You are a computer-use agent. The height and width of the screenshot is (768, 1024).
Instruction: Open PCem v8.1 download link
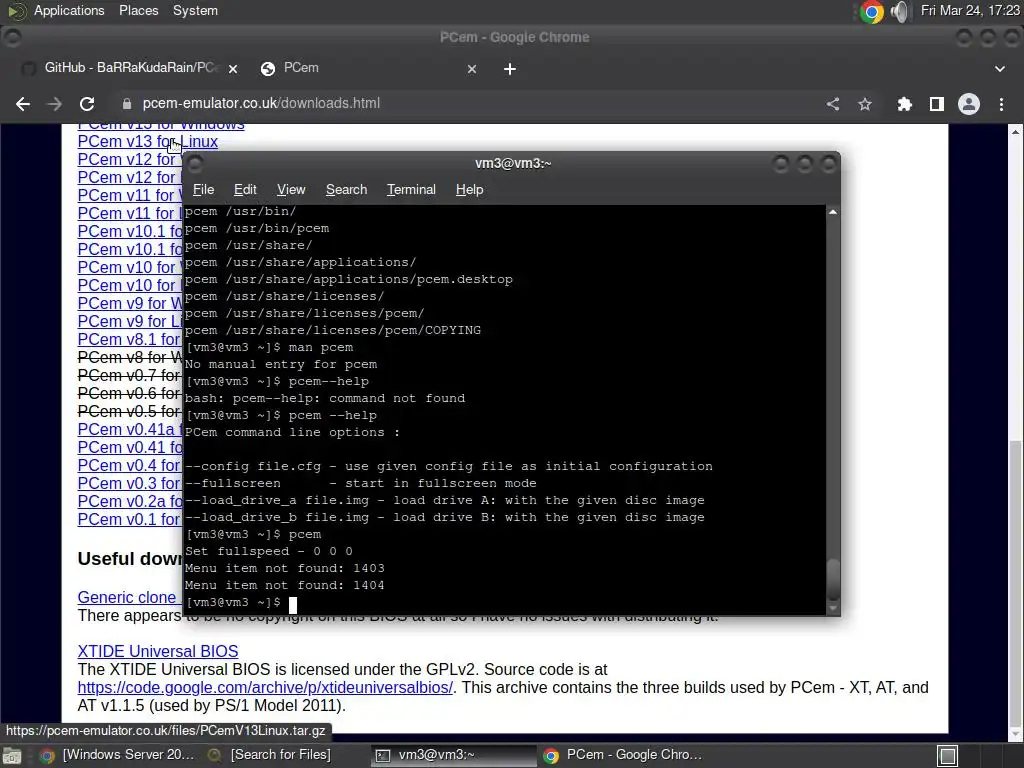[129, 340]
